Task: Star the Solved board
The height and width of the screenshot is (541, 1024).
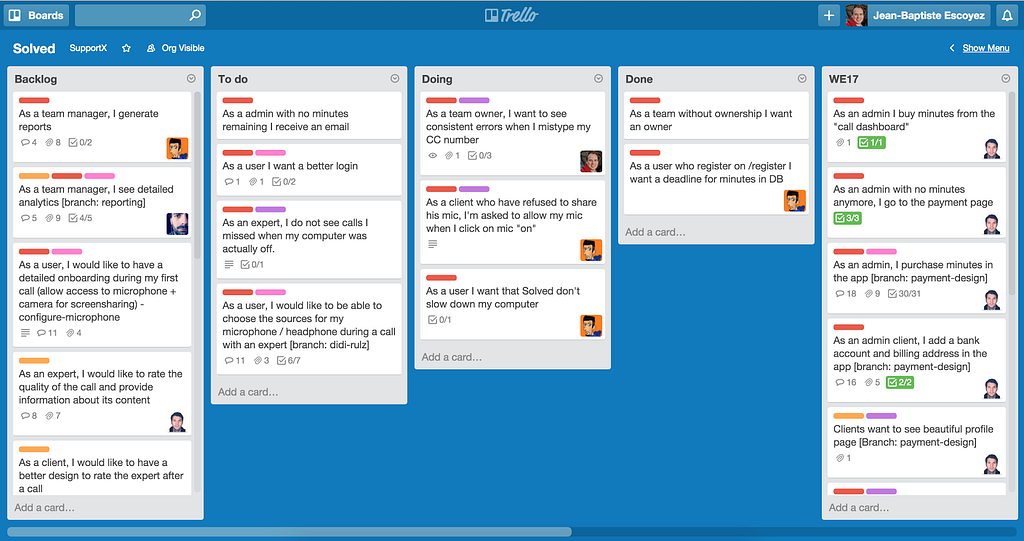Action: [126, 48]
